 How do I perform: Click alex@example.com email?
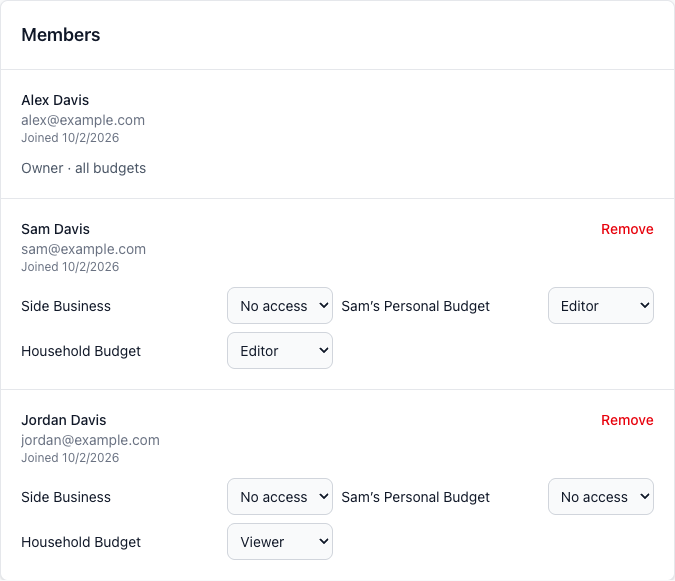[x=83, y=120]
